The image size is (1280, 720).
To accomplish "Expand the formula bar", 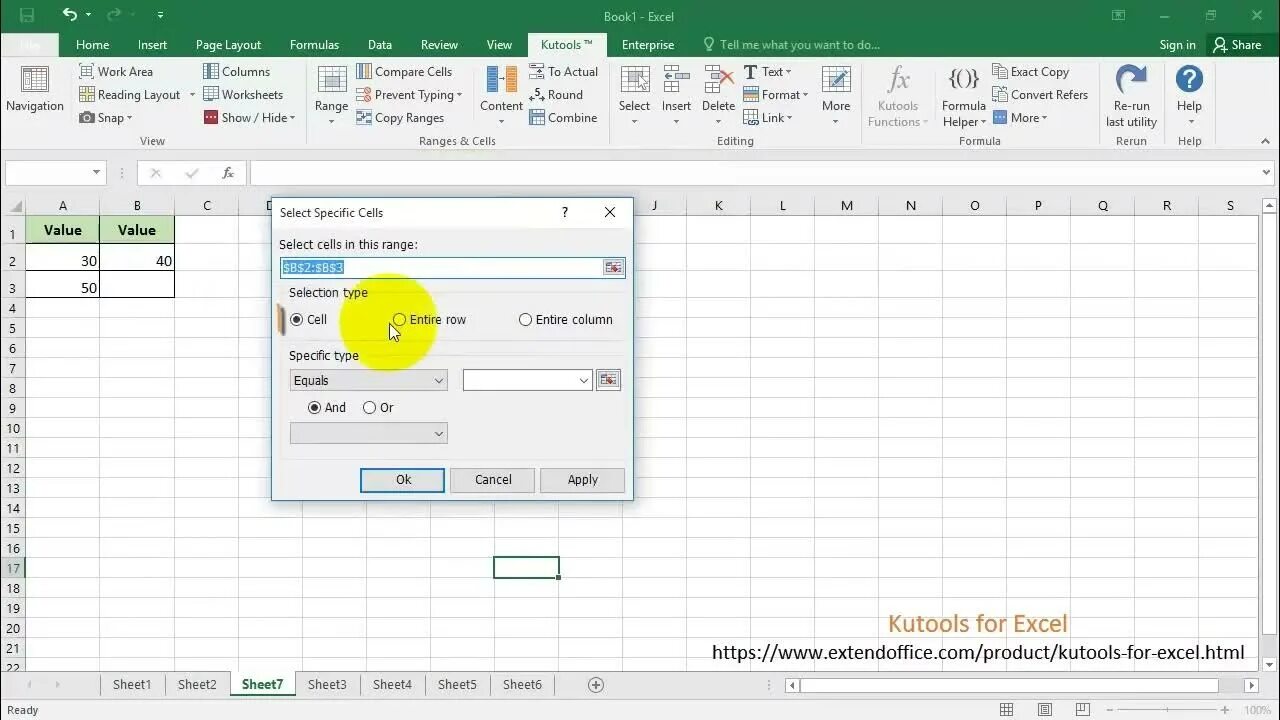I will (x=1267, y=173).
